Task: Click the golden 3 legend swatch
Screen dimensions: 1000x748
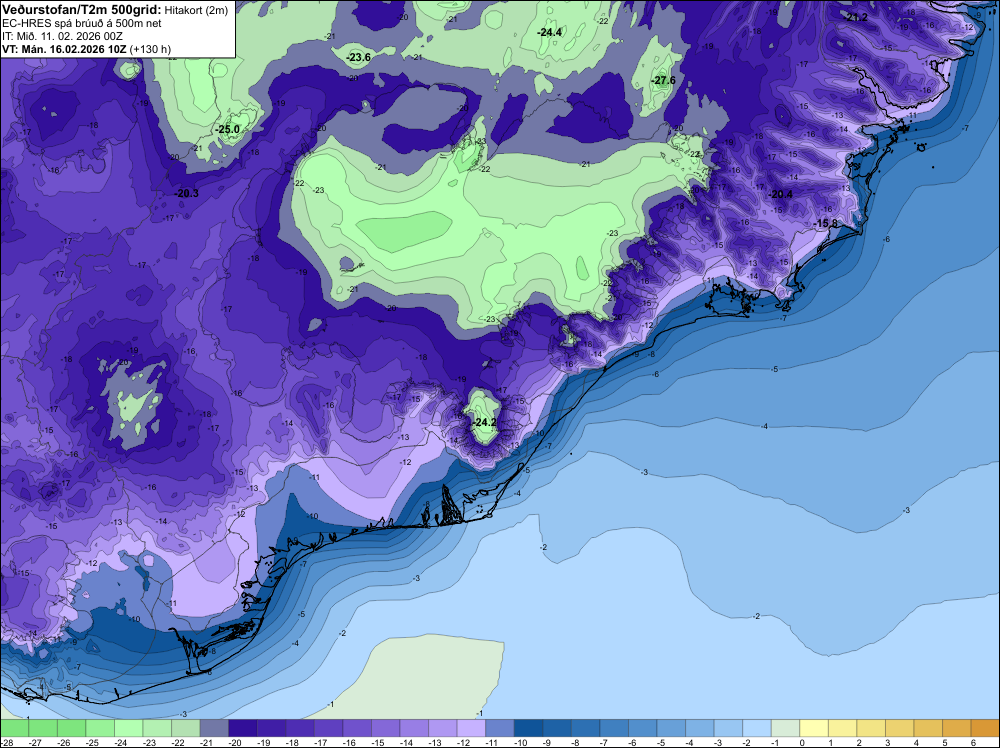Action: coord(900,728)
